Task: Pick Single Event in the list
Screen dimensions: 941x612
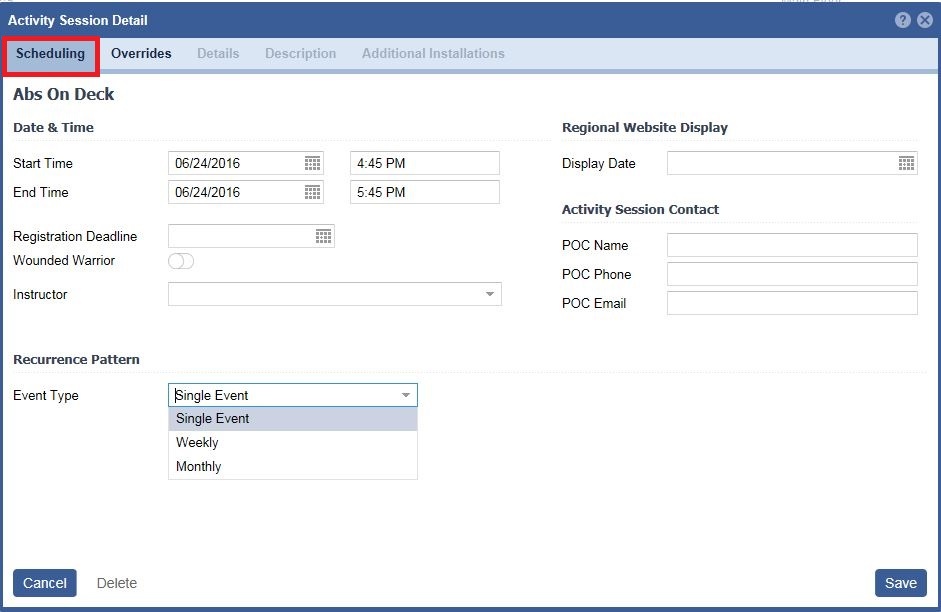Action: pos(213,418)
